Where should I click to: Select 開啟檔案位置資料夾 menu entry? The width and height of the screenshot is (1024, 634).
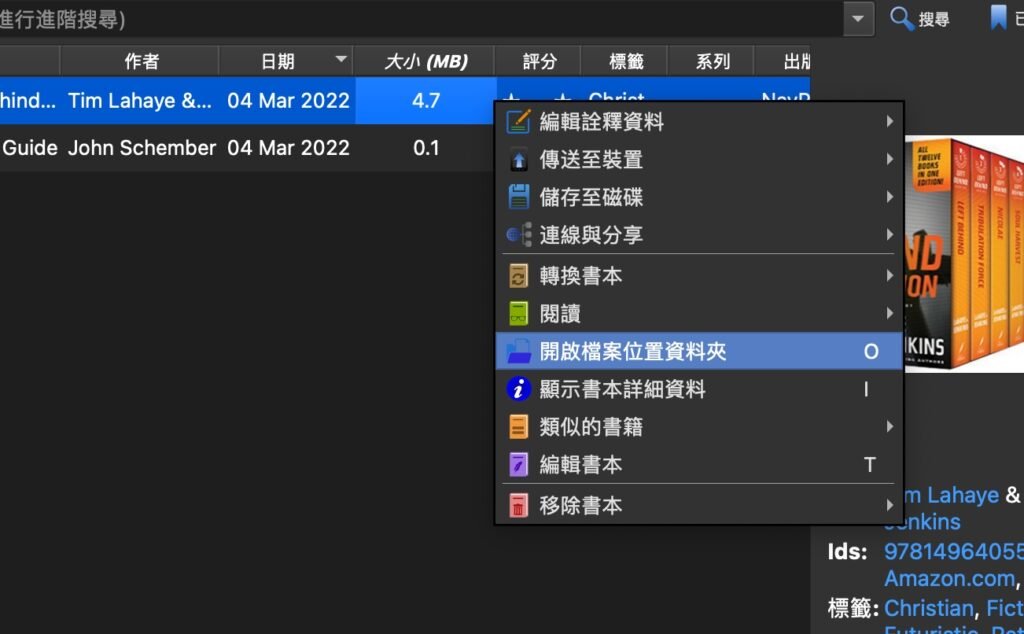[x=632, y=351]
